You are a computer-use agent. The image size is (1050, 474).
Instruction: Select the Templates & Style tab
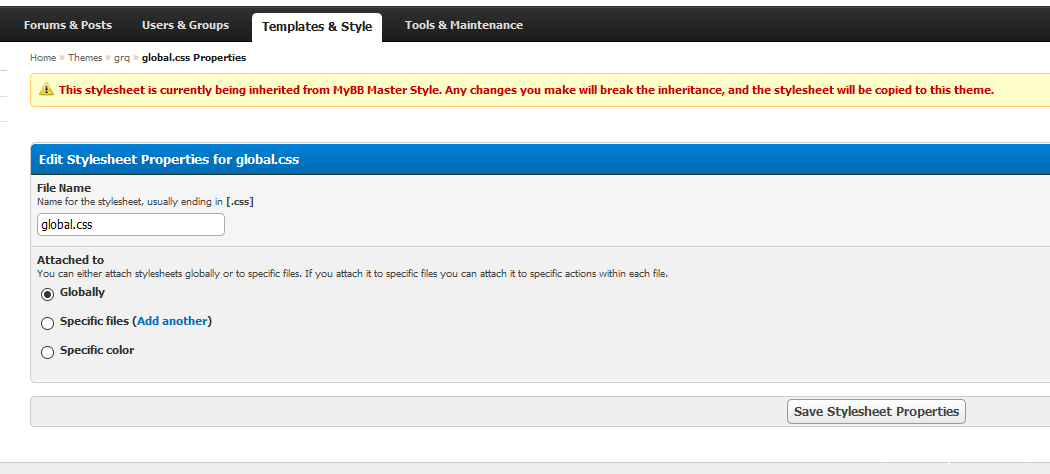click(x=316, y=26)
